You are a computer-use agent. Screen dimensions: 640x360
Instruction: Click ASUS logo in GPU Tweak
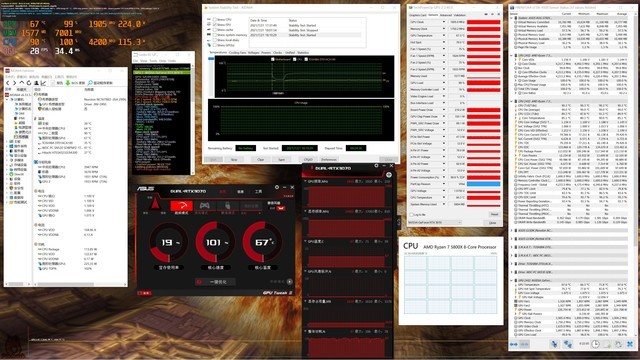[145, 189]
